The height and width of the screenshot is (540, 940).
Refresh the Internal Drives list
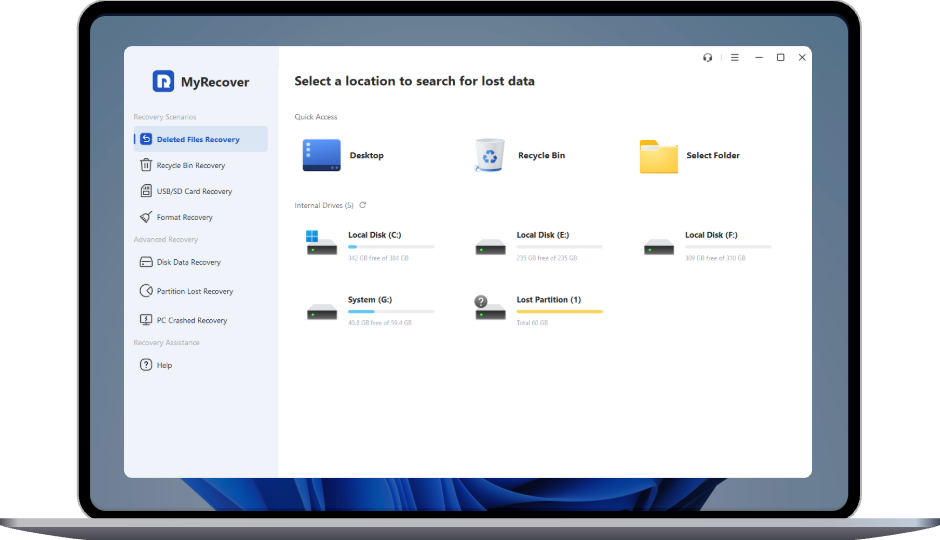[x=363, y=205]
